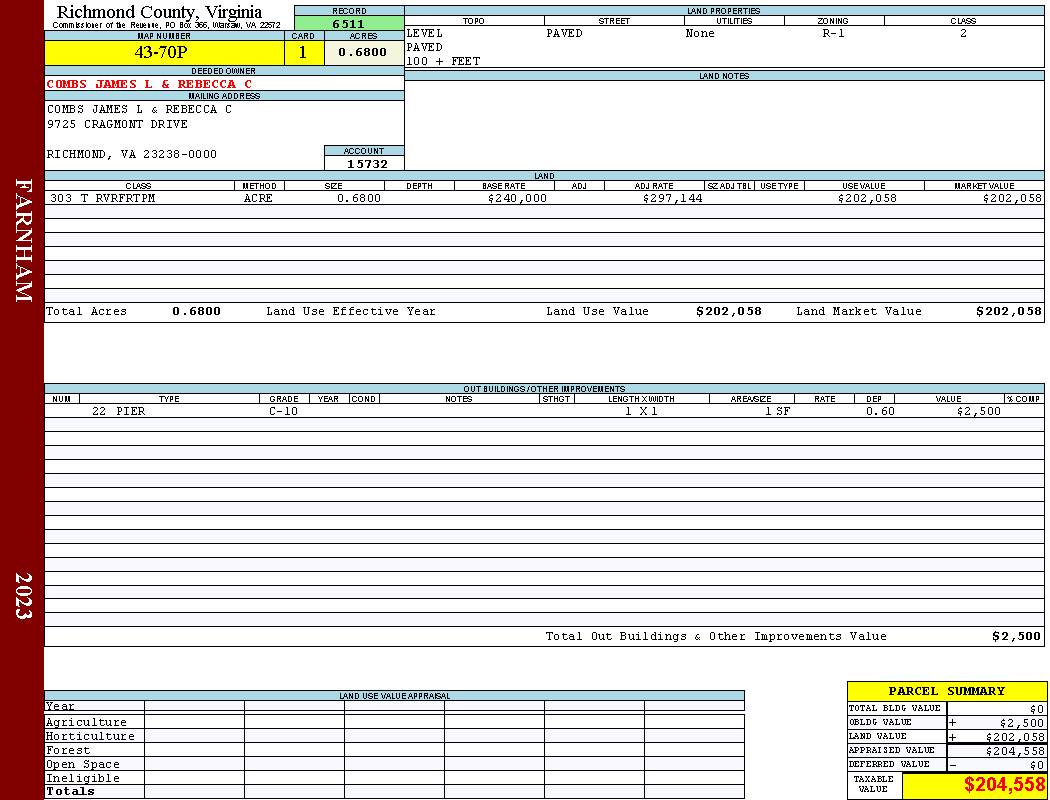
Task: Select summary land value $202,058
Action: tap(1015, 737)
